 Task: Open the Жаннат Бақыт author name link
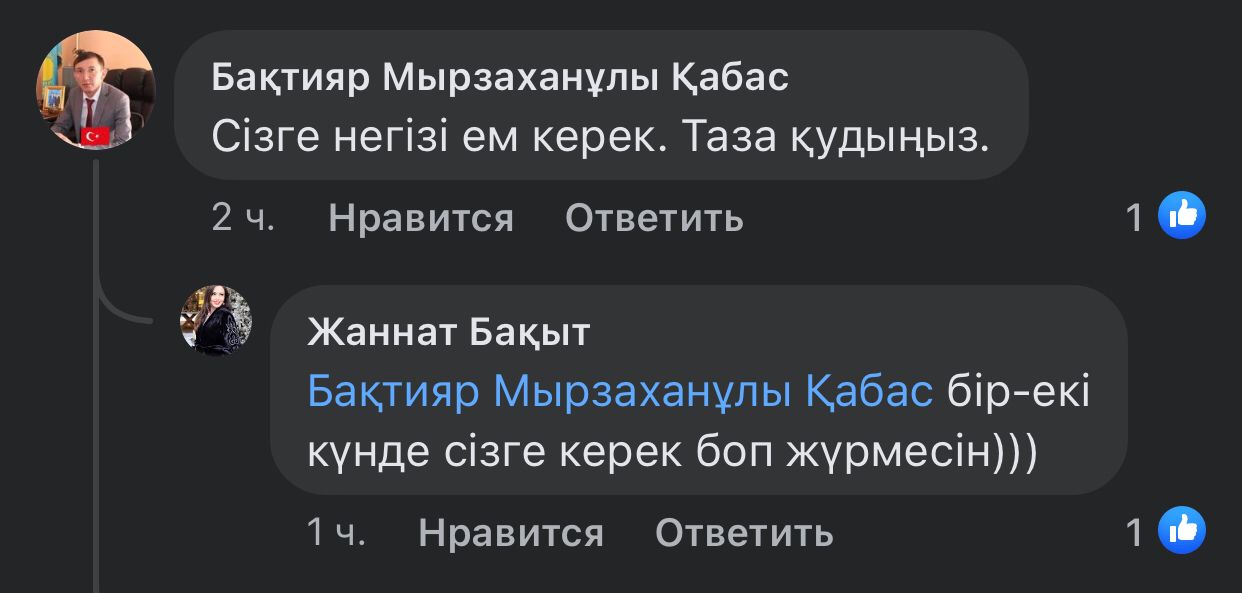448,332
